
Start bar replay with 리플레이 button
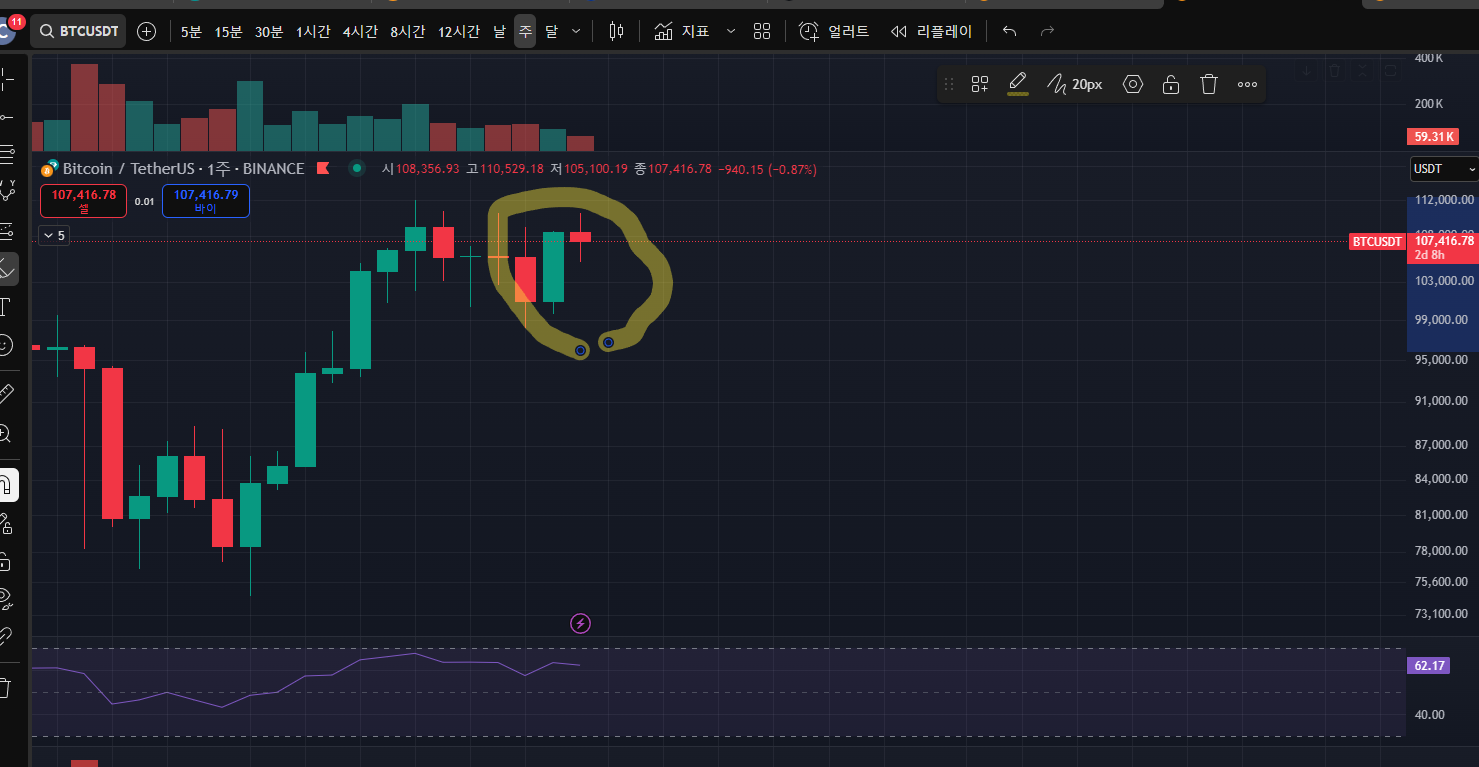(931, 31)
